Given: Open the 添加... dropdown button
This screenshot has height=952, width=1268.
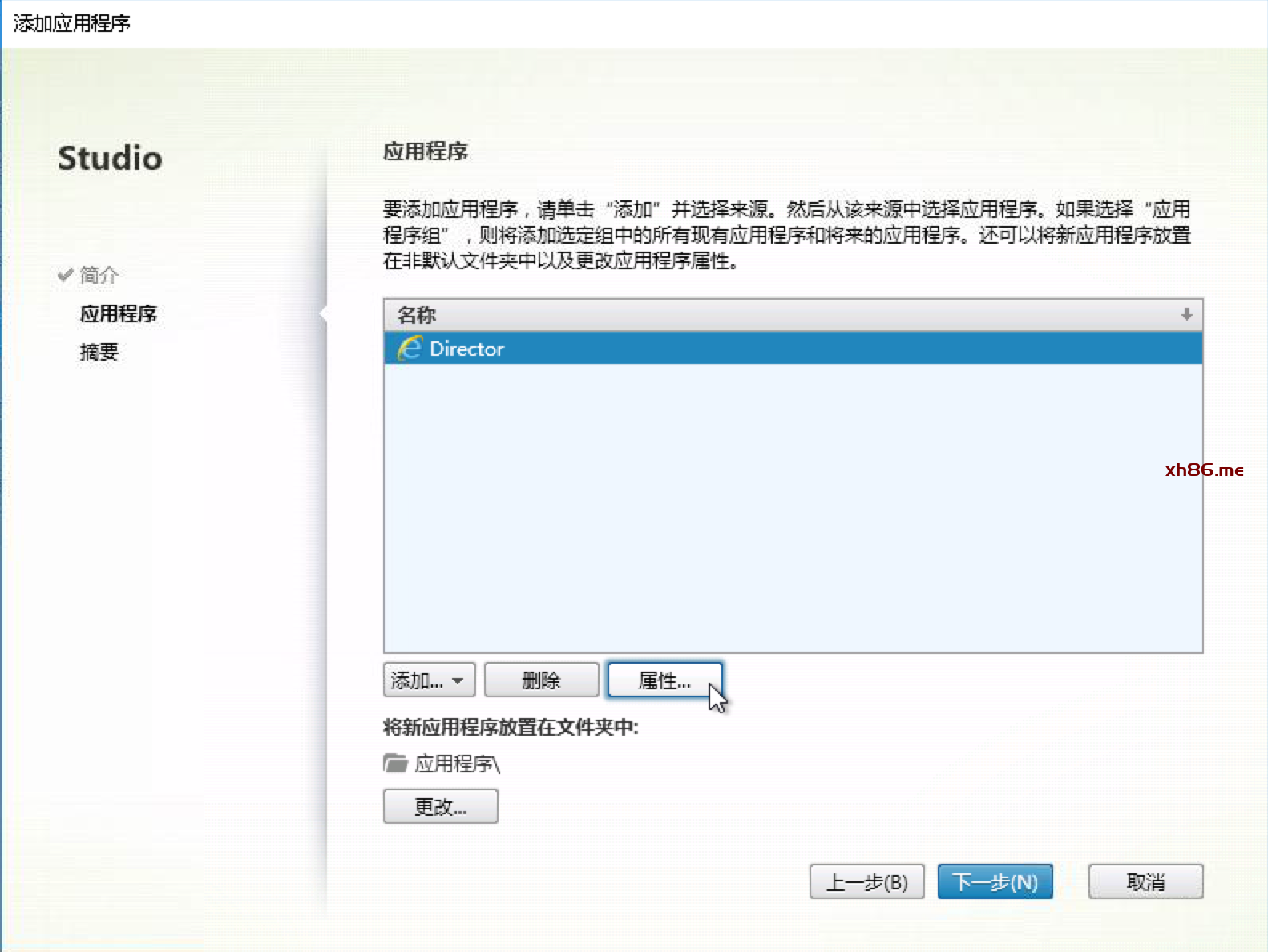Looking at the screenshot, I should 429,680.
